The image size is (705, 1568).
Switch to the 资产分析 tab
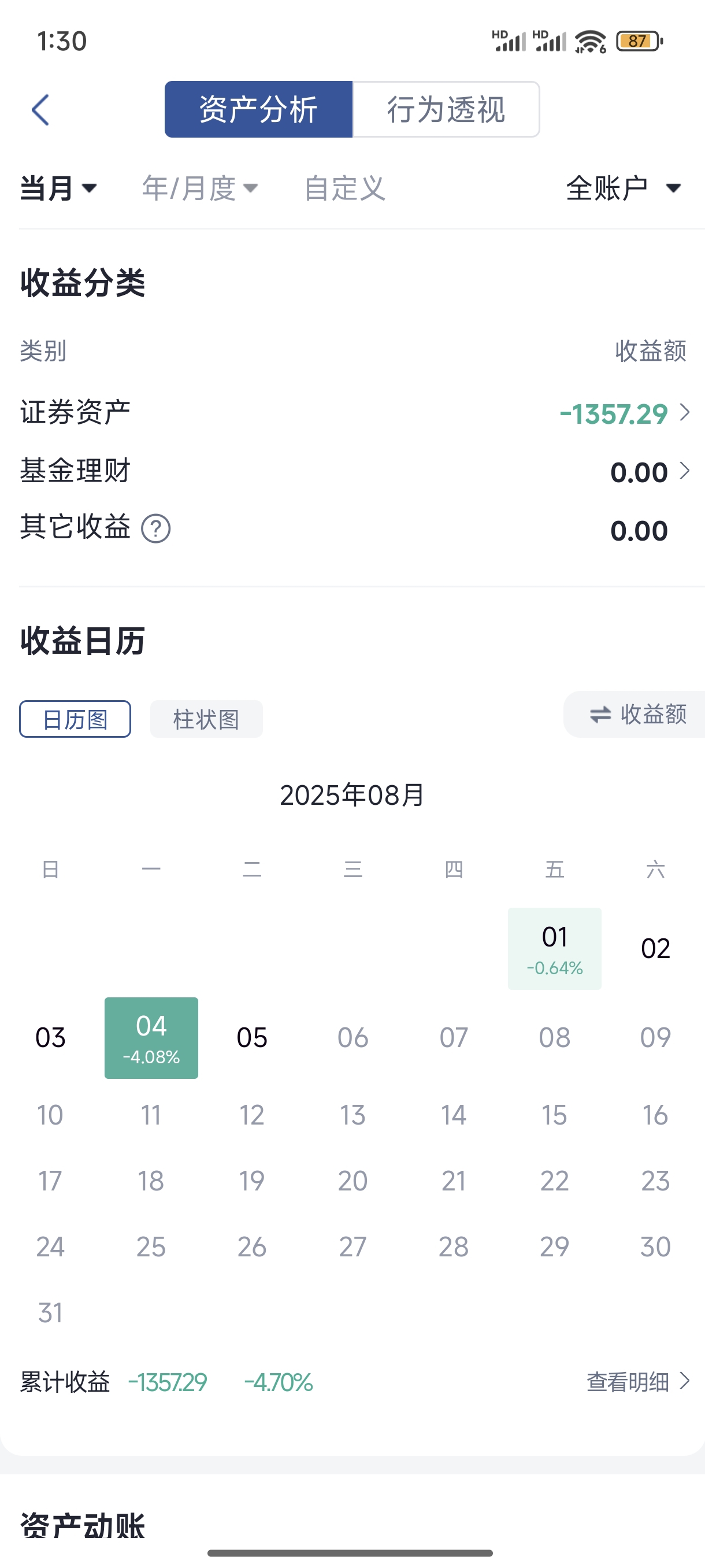(x=258, y=110)
